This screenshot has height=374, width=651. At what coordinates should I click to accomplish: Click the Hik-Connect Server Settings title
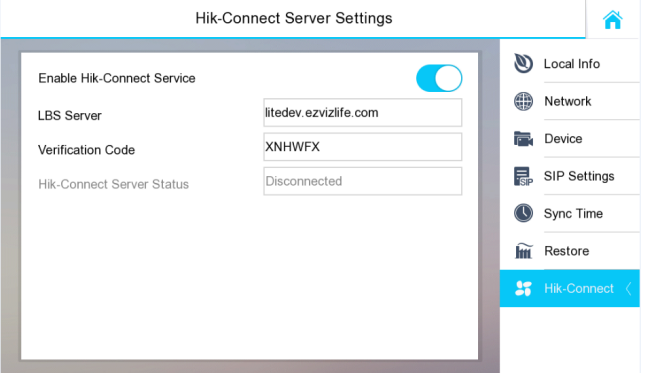[x=294, y=18]
